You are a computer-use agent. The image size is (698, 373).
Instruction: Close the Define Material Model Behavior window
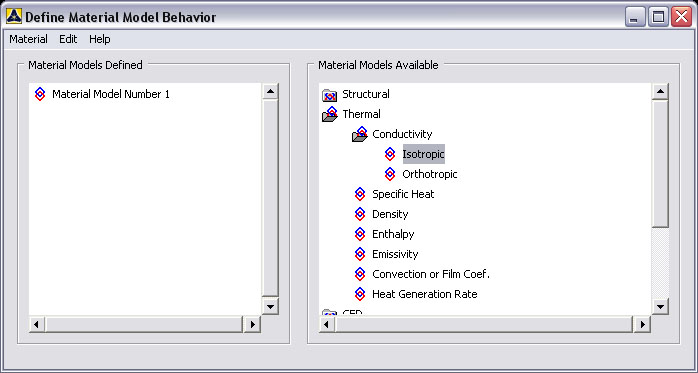click(x=682, y=17)
